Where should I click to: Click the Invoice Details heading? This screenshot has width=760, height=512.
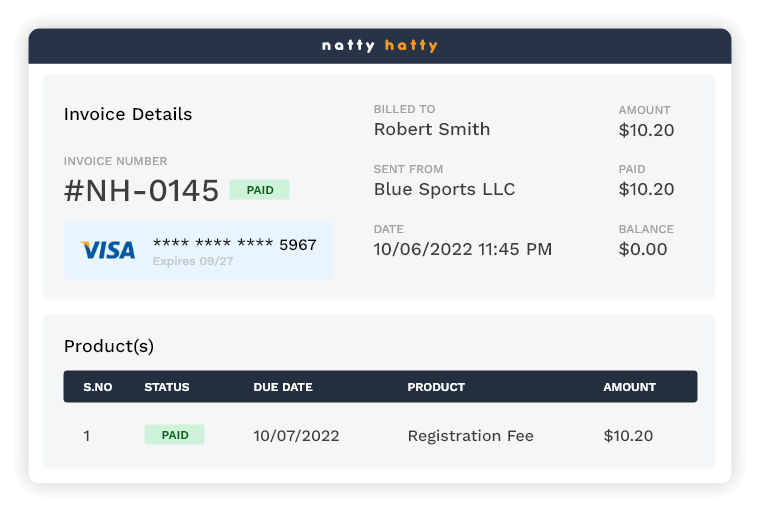128,114
